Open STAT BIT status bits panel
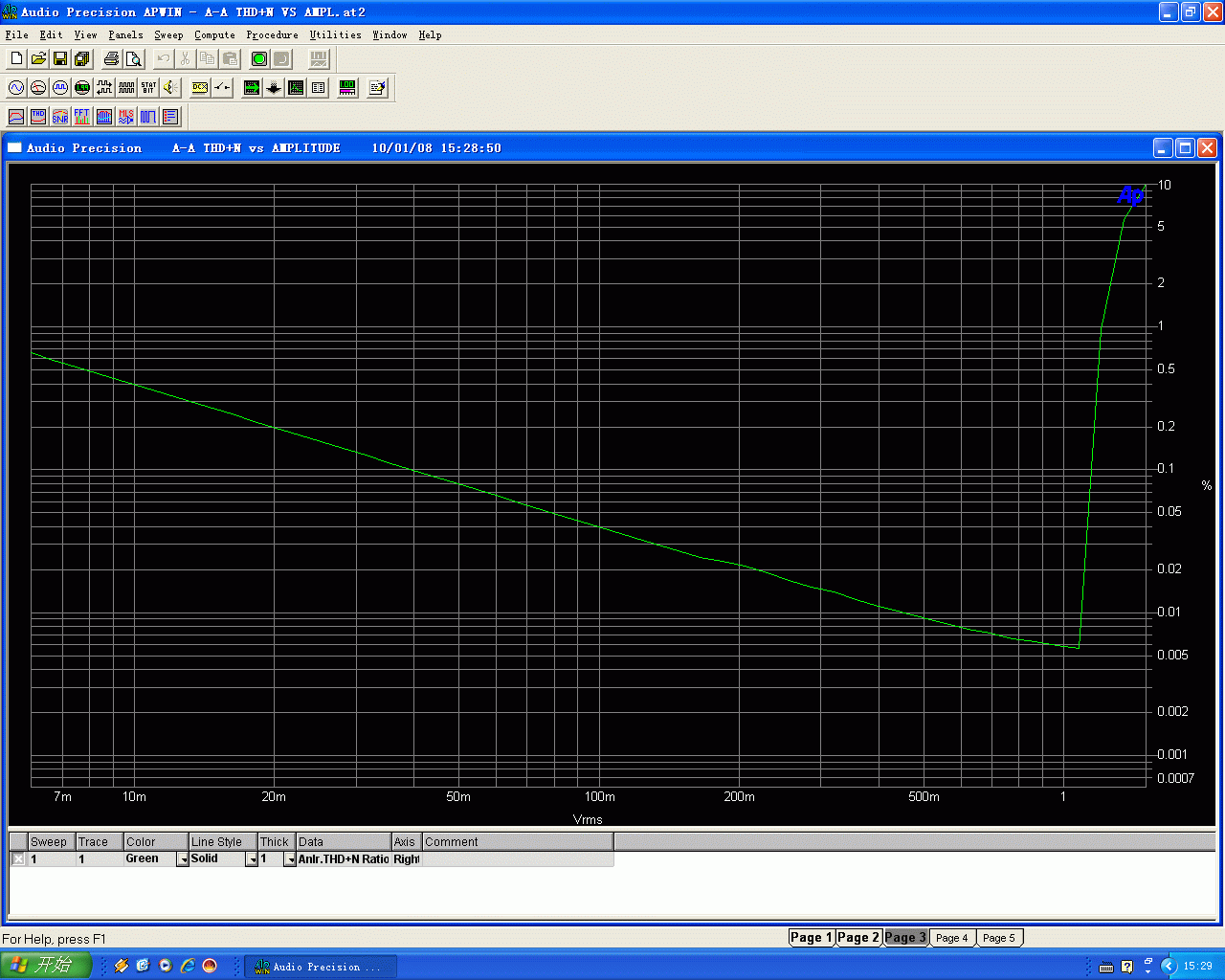 [x=148, y=88]
